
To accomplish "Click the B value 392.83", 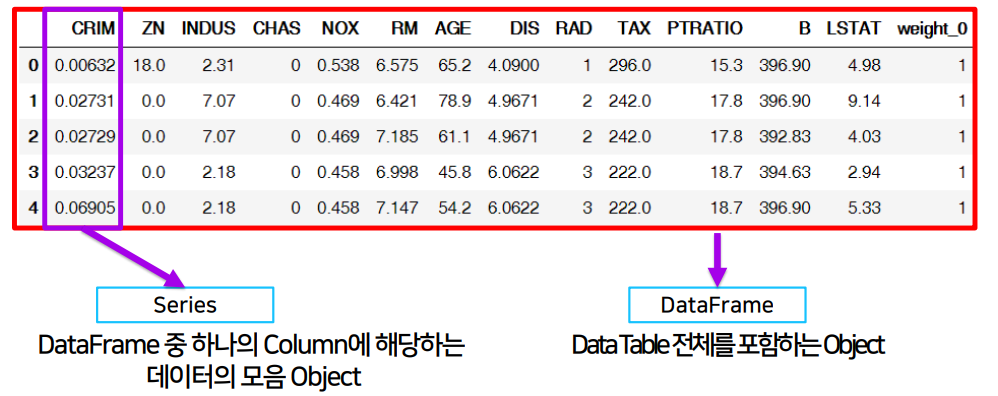I will point(785,136).
